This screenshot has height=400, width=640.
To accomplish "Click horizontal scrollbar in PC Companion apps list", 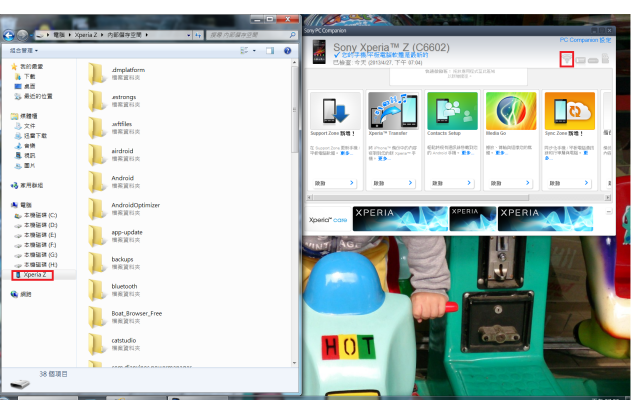I will [x=421, y=198].
